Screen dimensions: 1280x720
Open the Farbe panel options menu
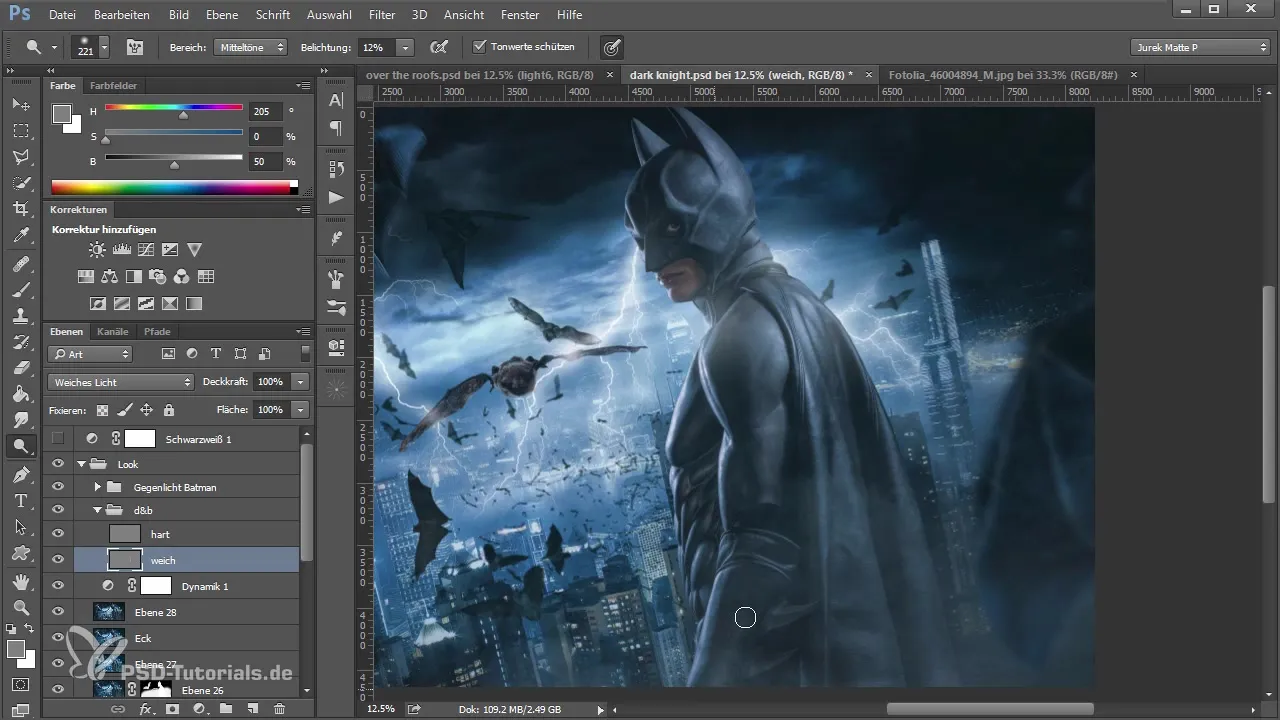point(304,86)
